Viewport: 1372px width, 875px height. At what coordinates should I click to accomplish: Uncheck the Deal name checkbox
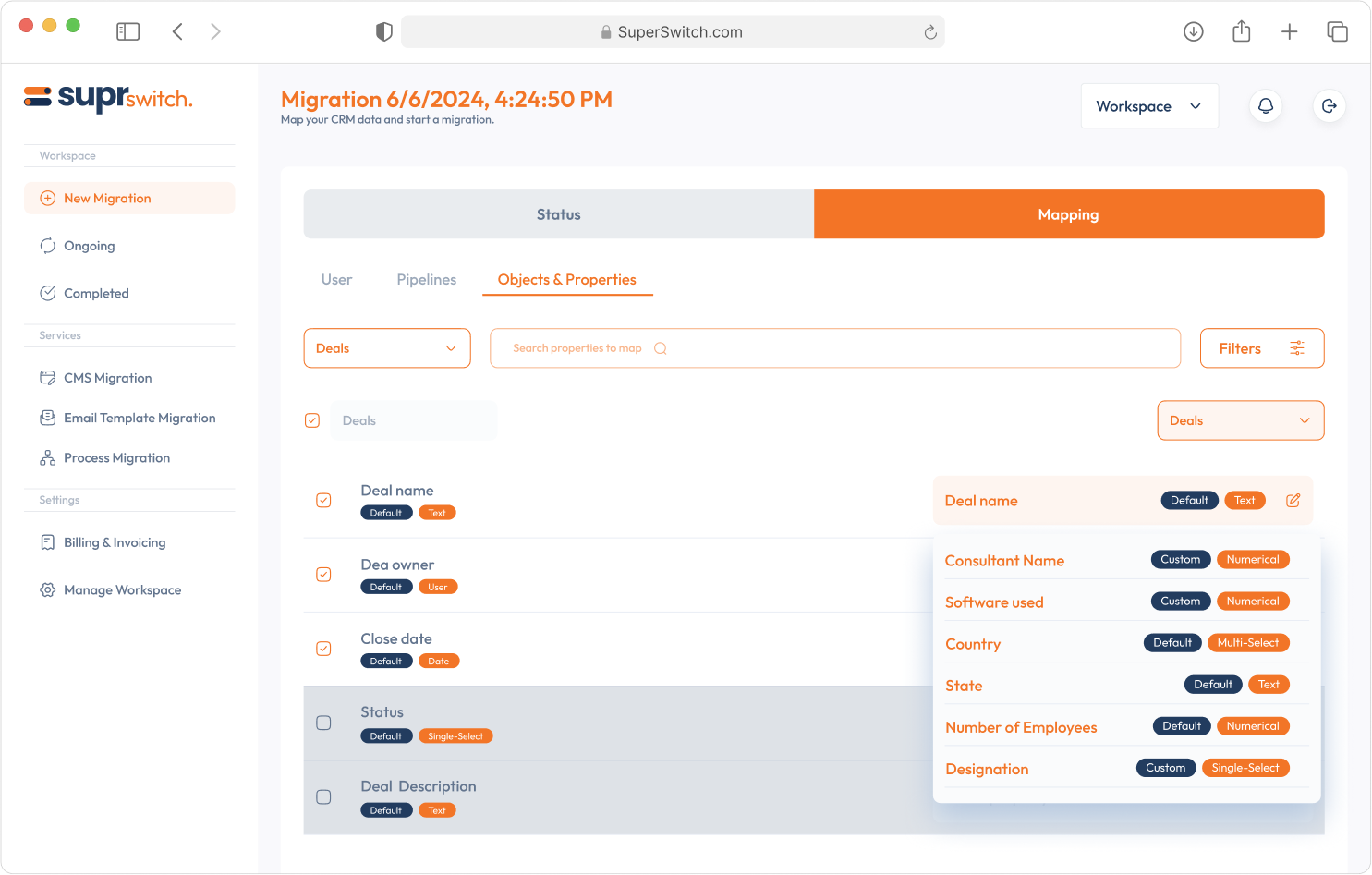click(x=323, y=501)
